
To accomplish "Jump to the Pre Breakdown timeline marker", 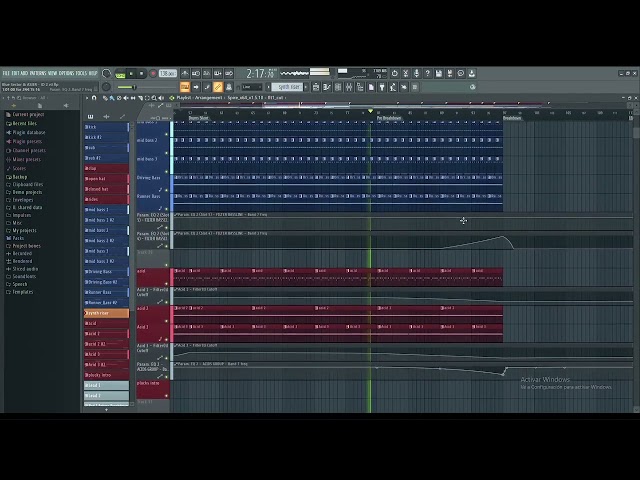I will click(x=389, y=118).
